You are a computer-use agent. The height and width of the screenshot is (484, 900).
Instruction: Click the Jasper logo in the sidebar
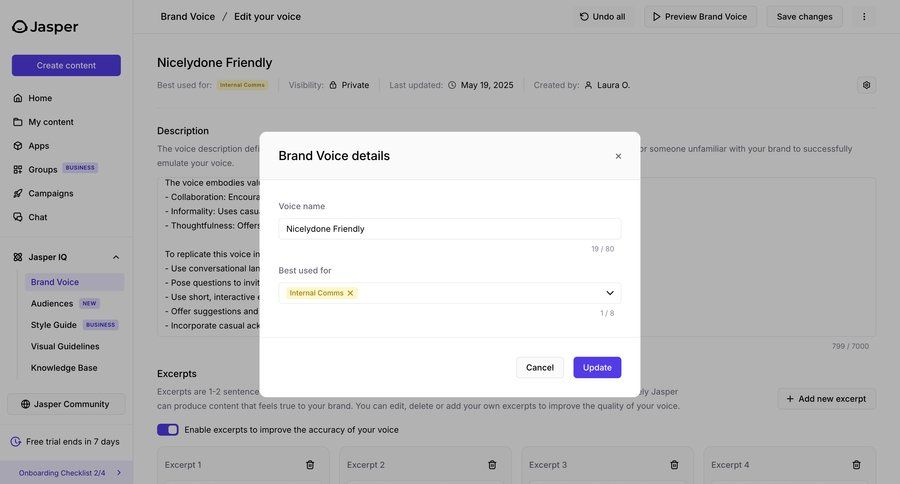click(x=45, y=26)
